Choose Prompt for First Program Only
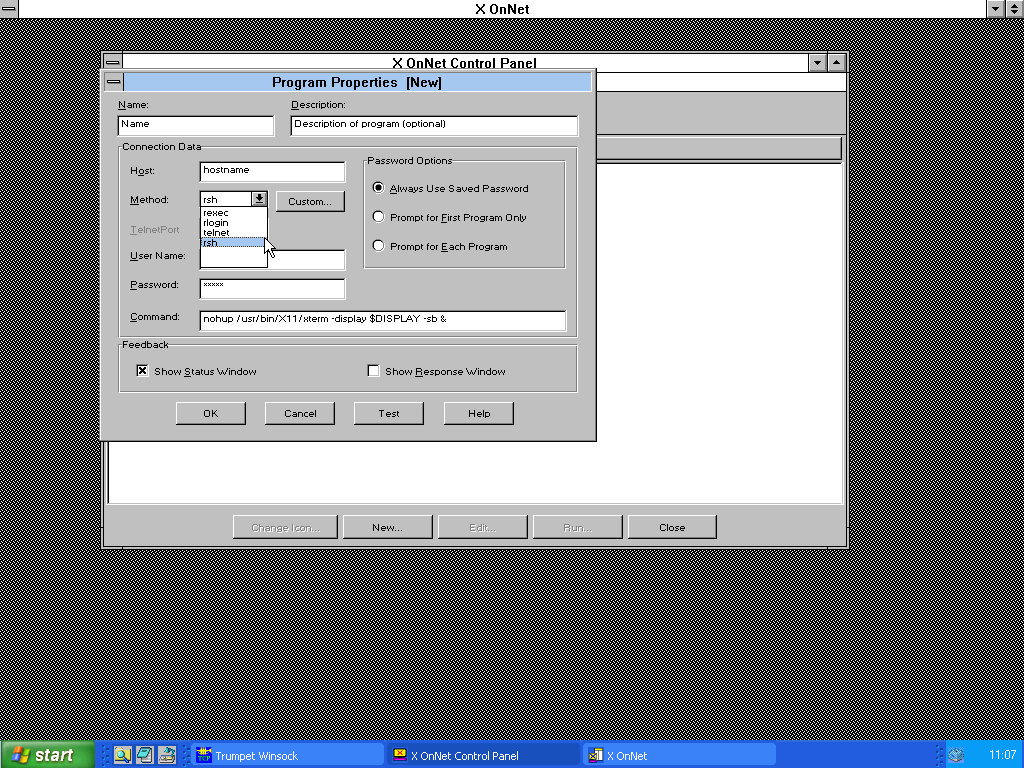This screenshot has height=768, width=1024. [x=379, y=217]
